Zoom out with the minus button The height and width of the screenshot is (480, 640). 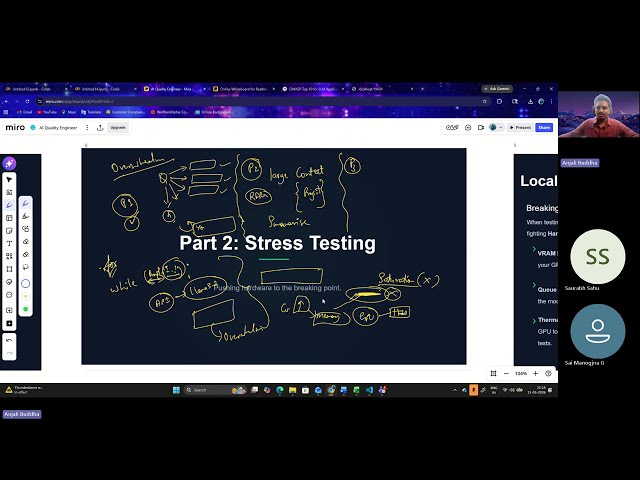[x=506, y=373]
